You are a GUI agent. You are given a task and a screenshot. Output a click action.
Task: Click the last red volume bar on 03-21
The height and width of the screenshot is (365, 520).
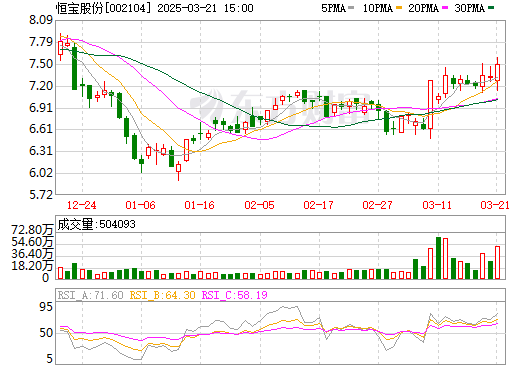(x=497, y=262)
